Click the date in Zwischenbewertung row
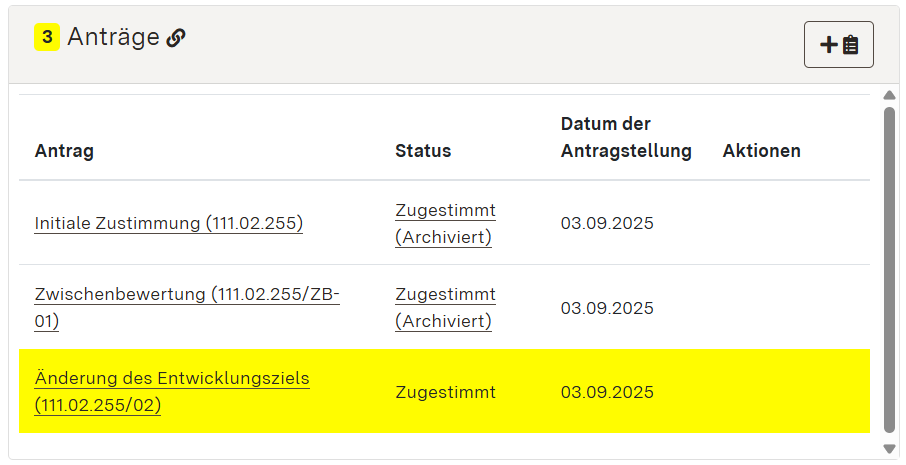 (607, 308)
